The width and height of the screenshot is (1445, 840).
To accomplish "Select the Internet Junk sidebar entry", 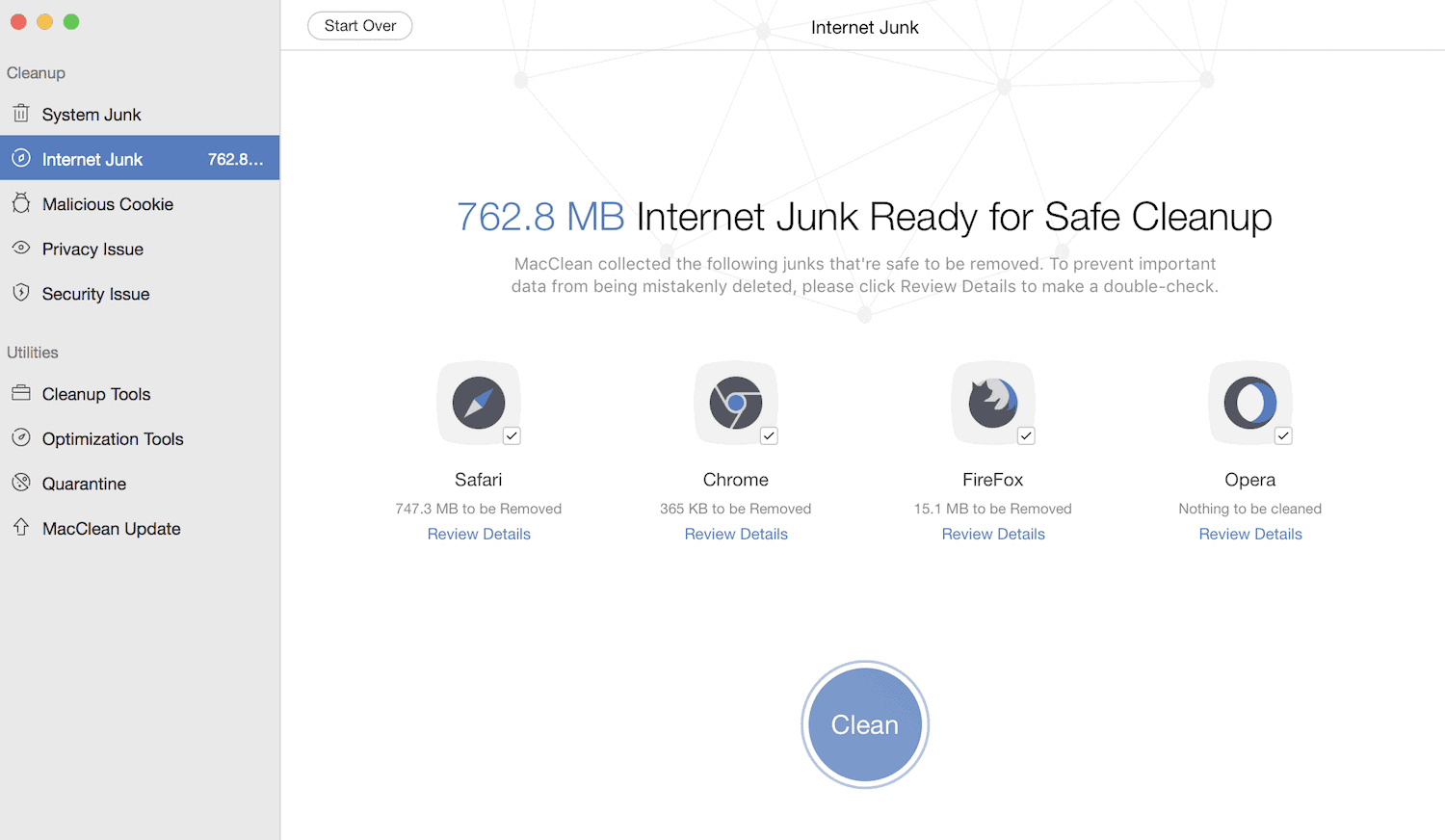I will [90, 158].
